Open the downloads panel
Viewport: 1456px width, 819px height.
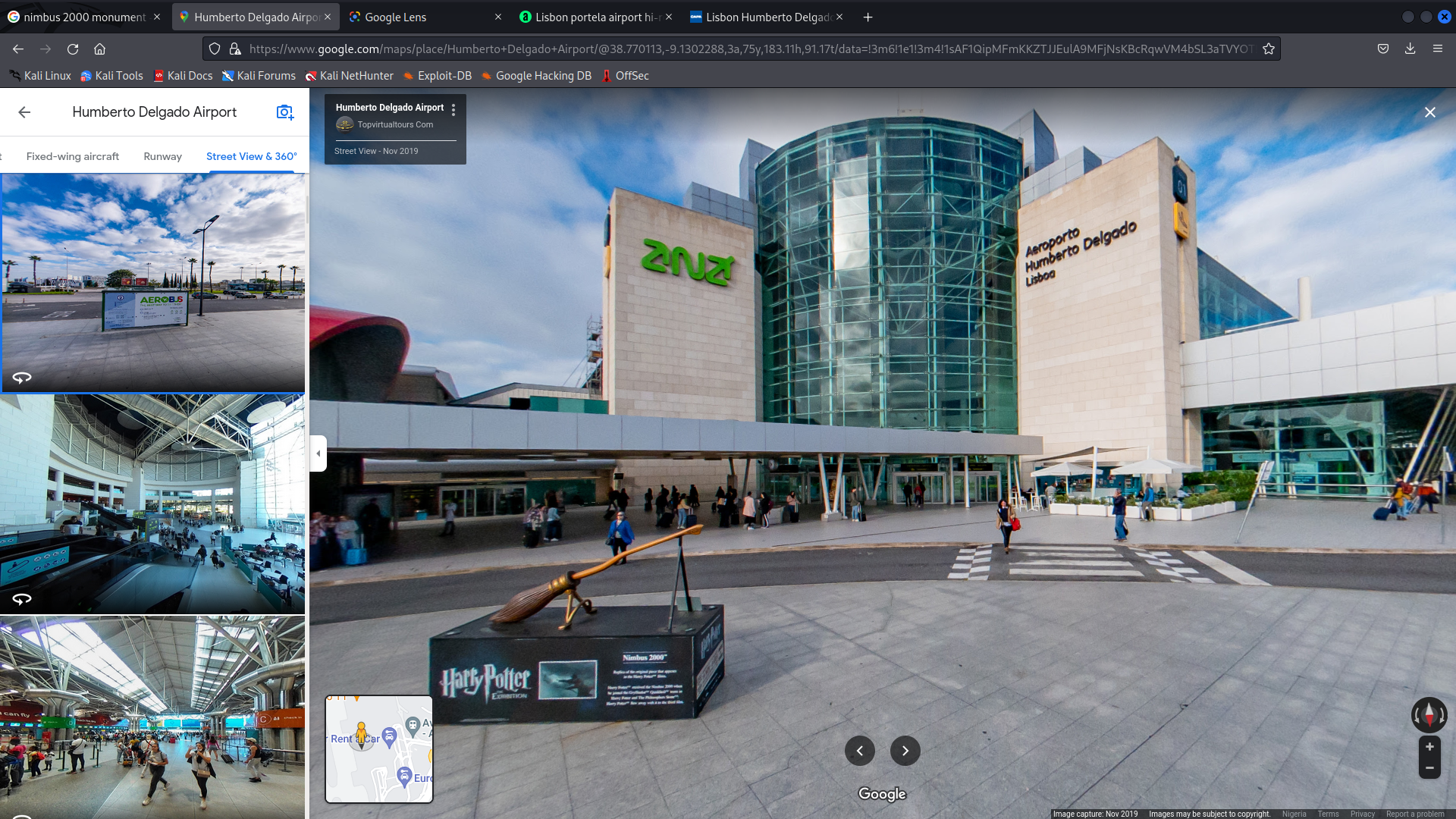(1410, 49)
